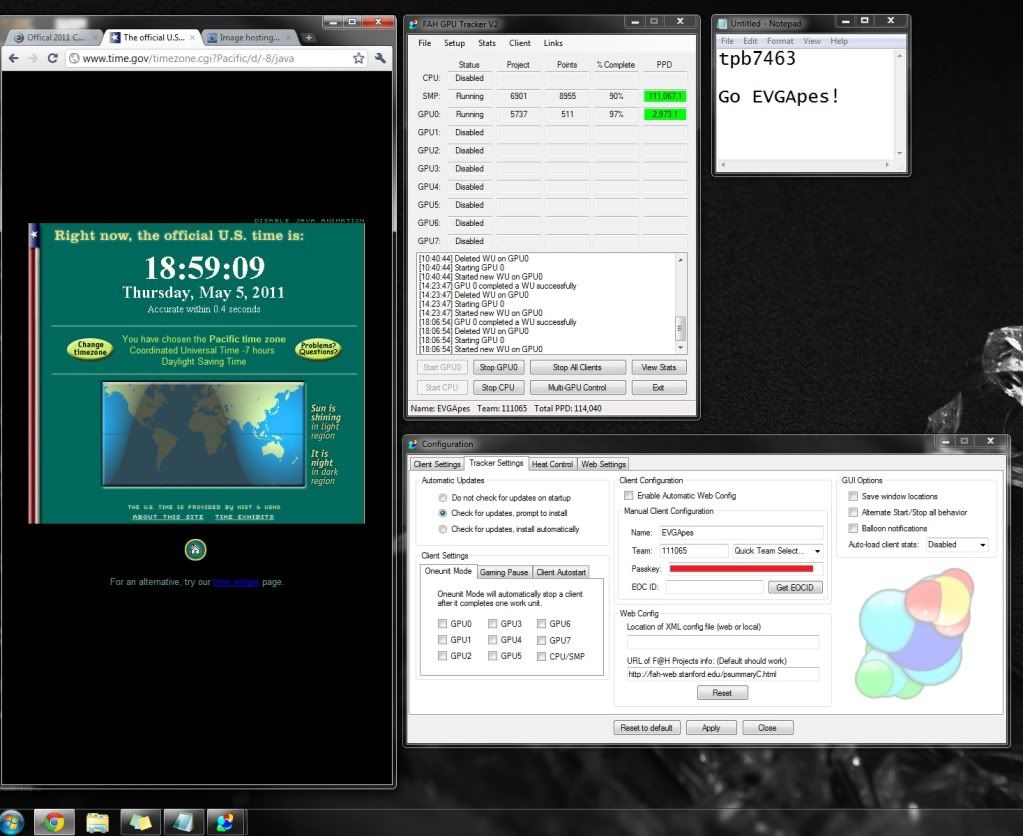Open the Stats menu in FAH Tracker

(x=487, y=43)
